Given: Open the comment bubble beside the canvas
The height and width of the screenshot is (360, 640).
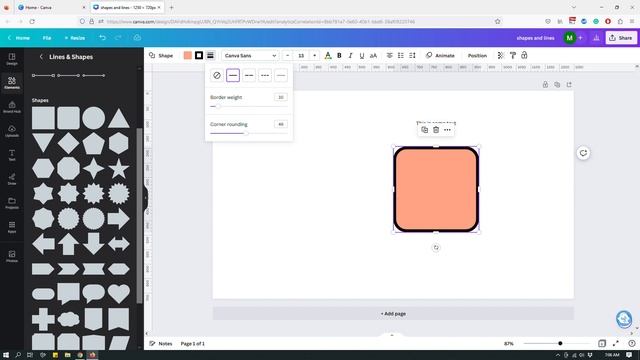Looking at the screenshot, I should pyautogui.click(x=583, y=153).
